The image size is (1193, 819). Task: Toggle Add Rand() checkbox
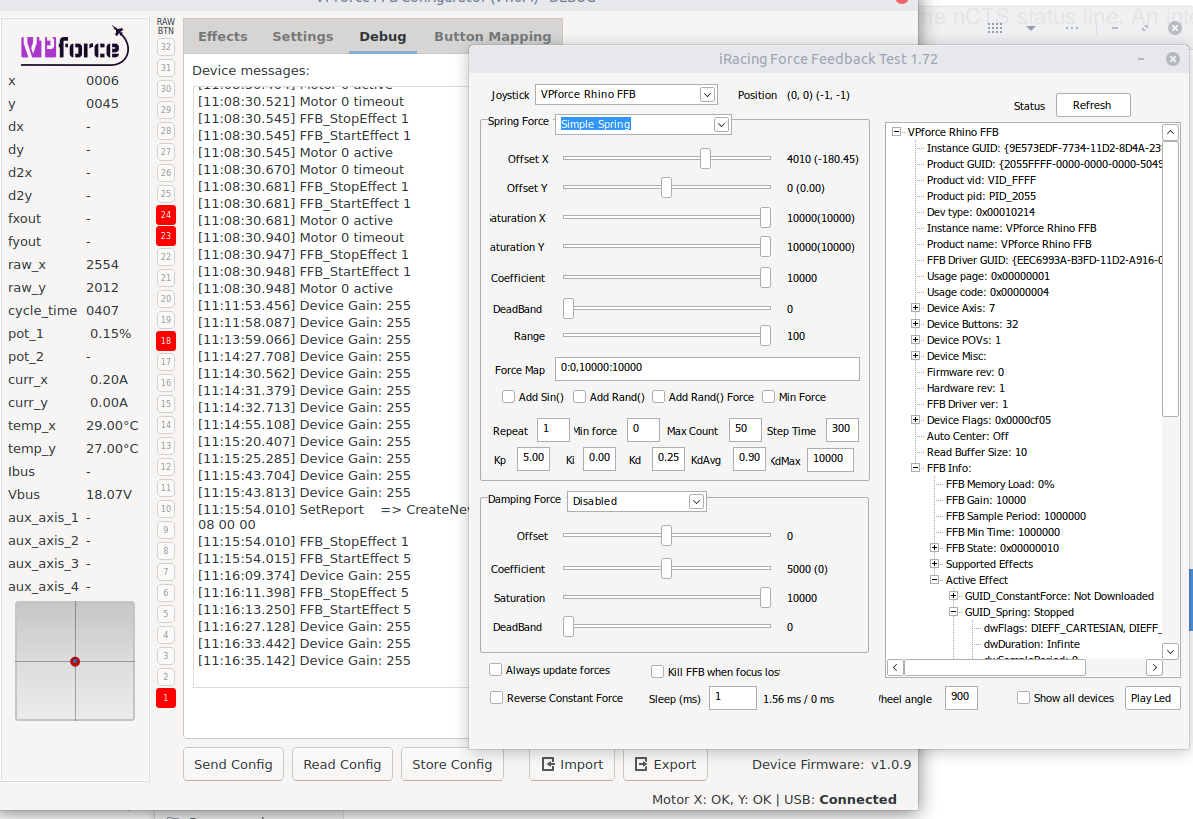coord(580,397)
